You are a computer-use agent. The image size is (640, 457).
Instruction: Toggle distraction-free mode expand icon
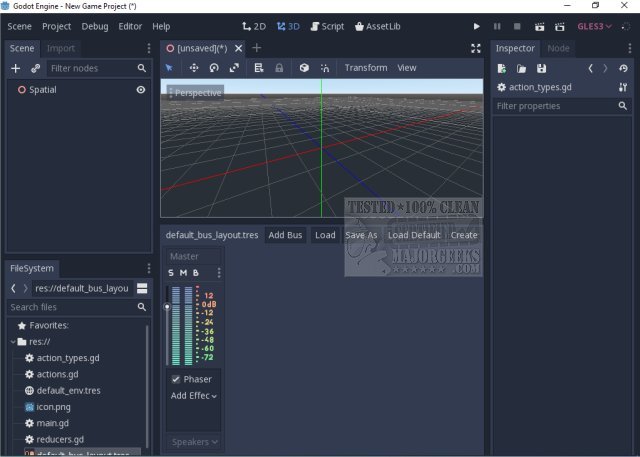click(476, 48)
